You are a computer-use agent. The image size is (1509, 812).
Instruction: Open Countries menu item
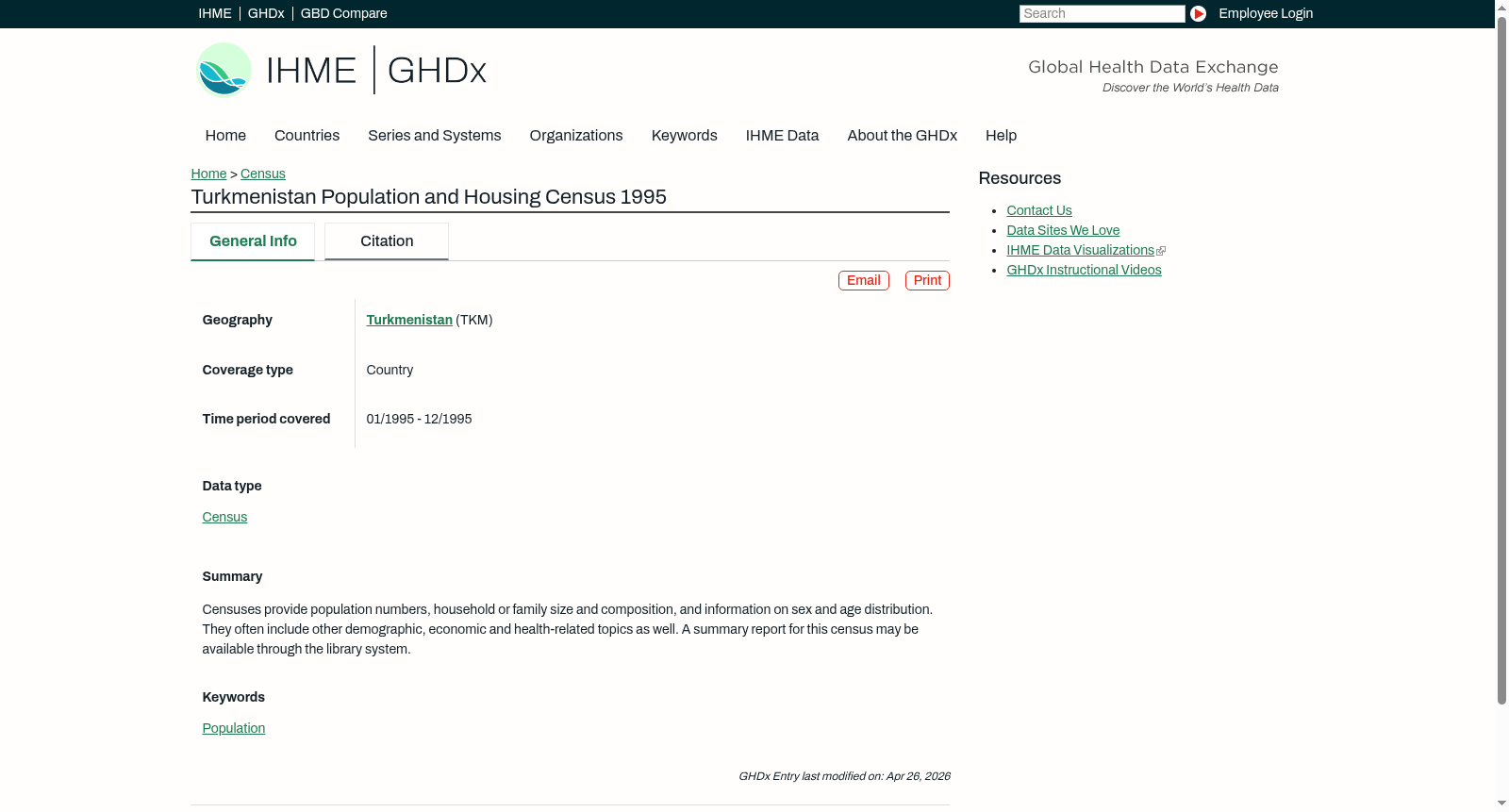pyautogui.click(x=307, y=136)
